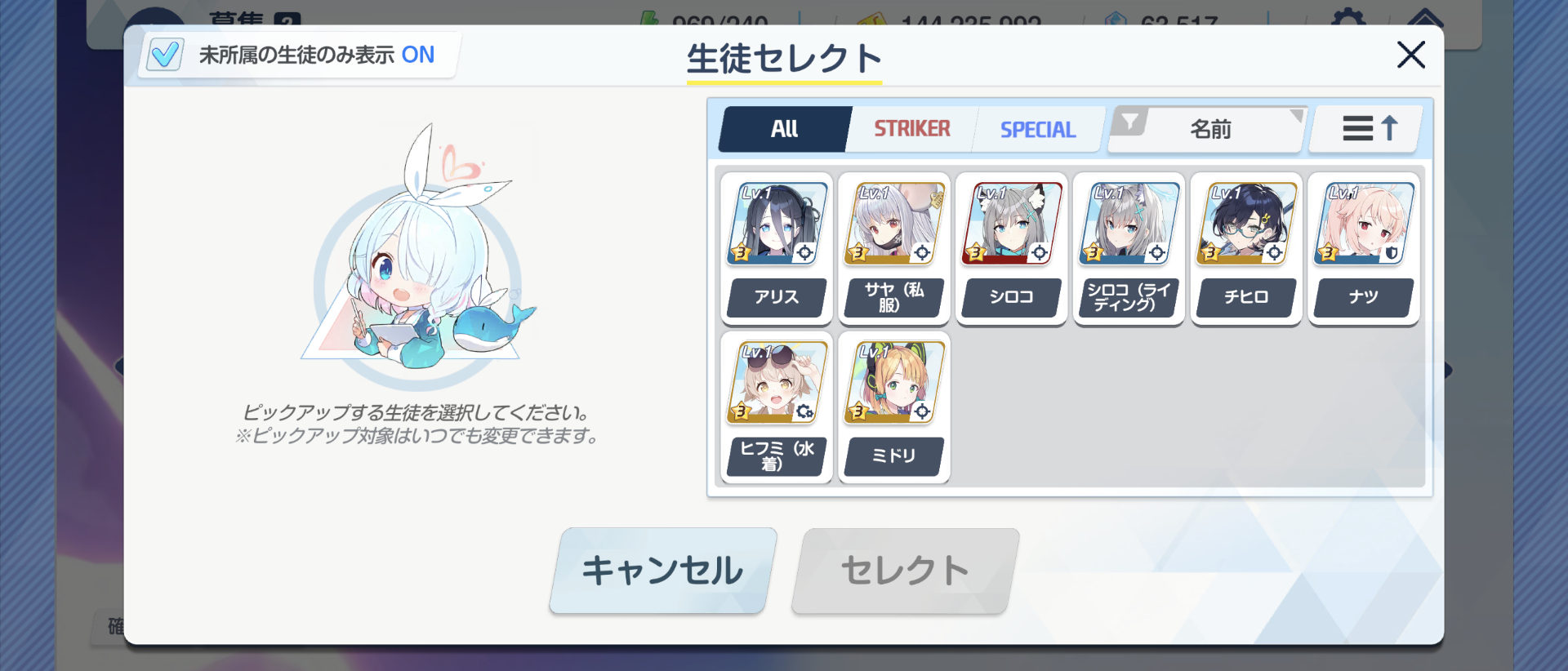
Task: Pick the シロコ (ライディング) student card
Action: pos(1129,248)
